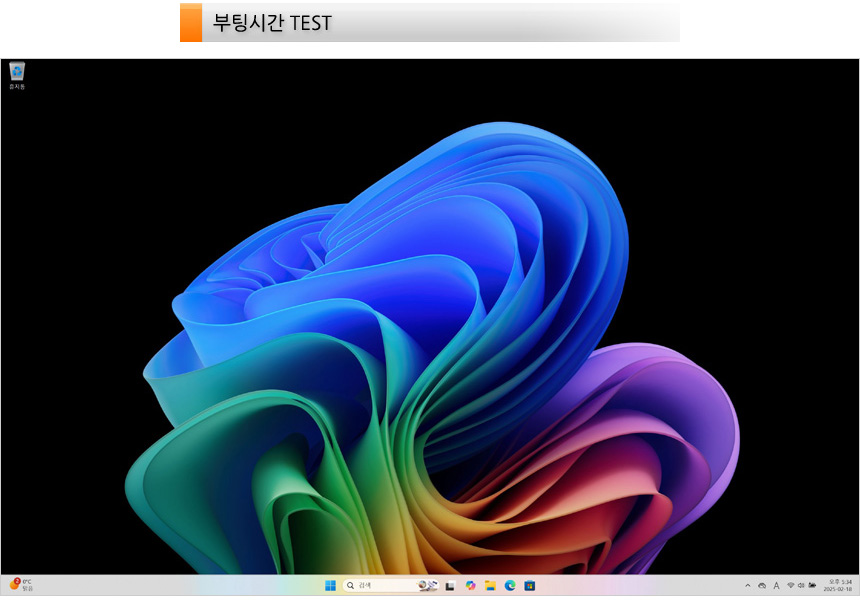
Task: Open Microsoft Store from the taskbar
Action: pyautogui.click(x=530, y=585)
